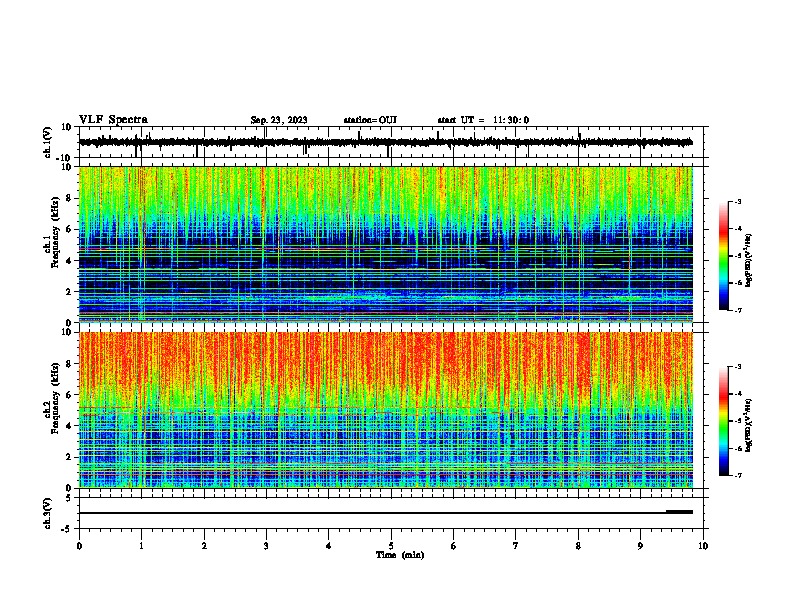This screenshot has width=792, height=612.
Task: Select the date text "Sep. 23, 2023"
Action: click(x=279, y=120)
